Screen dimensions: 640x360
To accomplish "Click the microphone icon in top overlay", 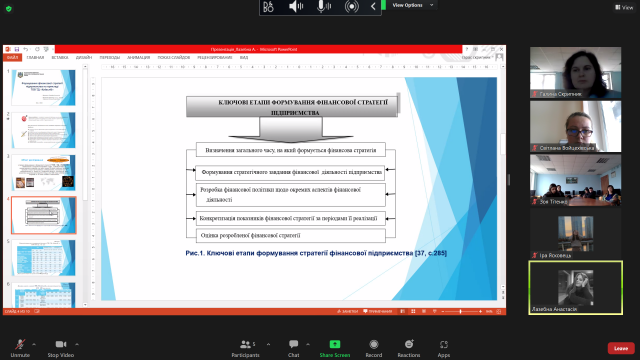I will coord(324,7).
